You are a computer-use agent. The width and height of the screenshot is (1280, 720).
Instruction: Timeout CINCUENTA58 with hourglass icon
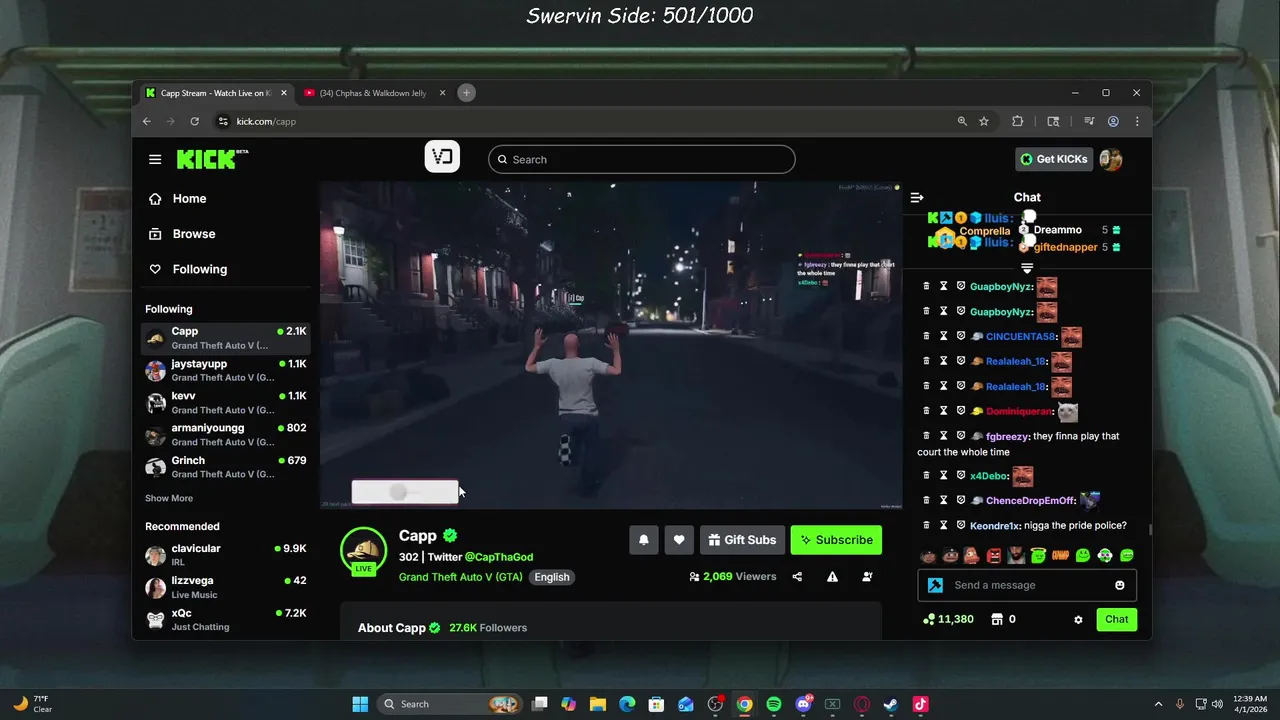pos(943,337)
